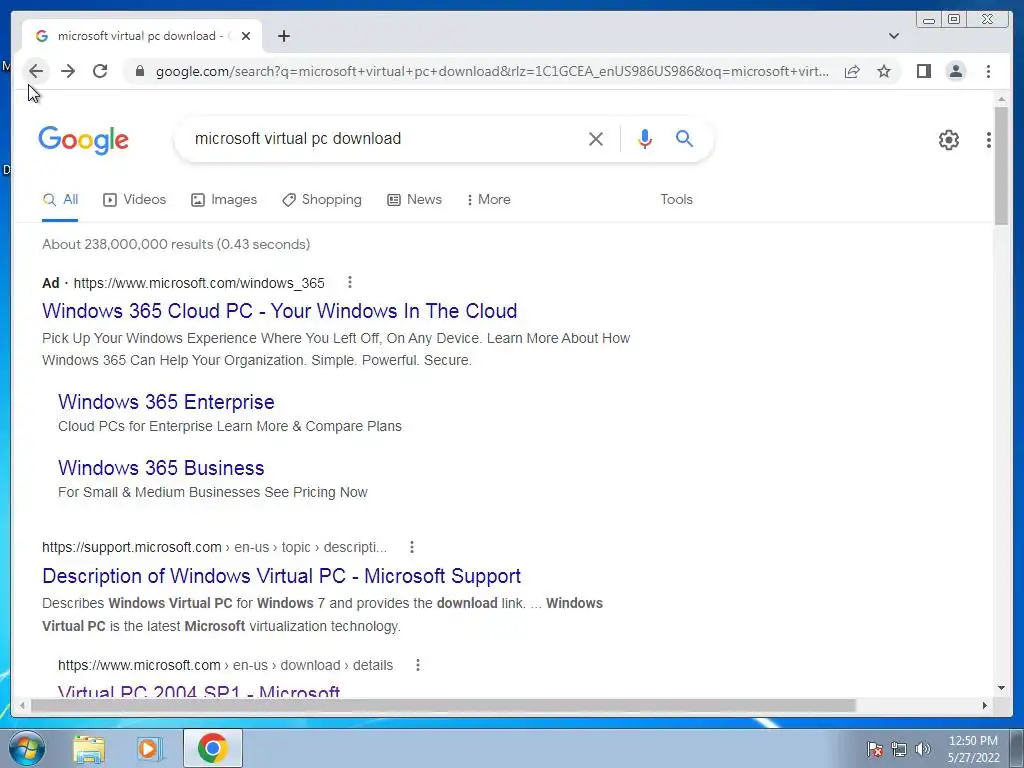Open the search Tools button

pyautogui.click(x=676, y=200)
